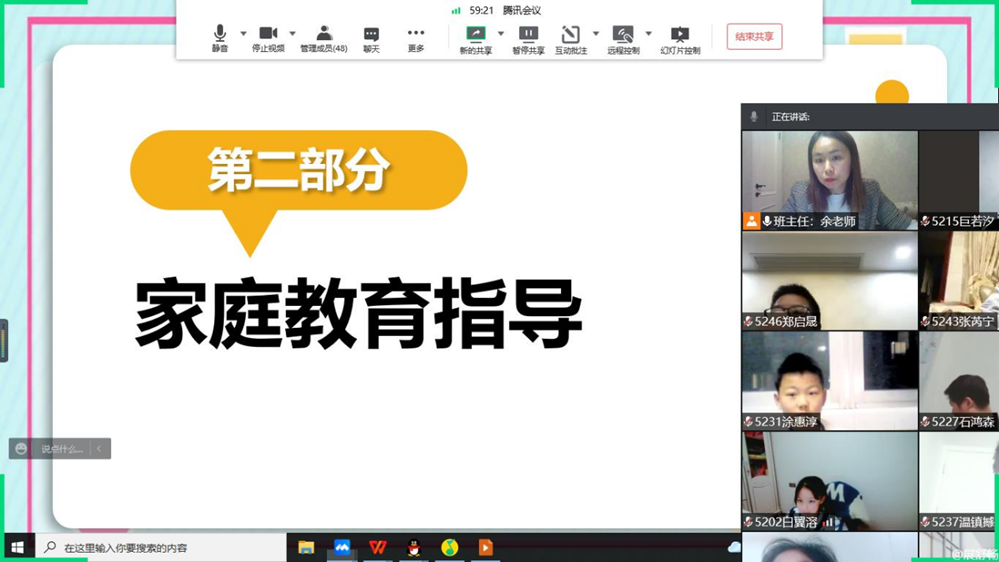Open interactive annotation tool

(571, 40)
